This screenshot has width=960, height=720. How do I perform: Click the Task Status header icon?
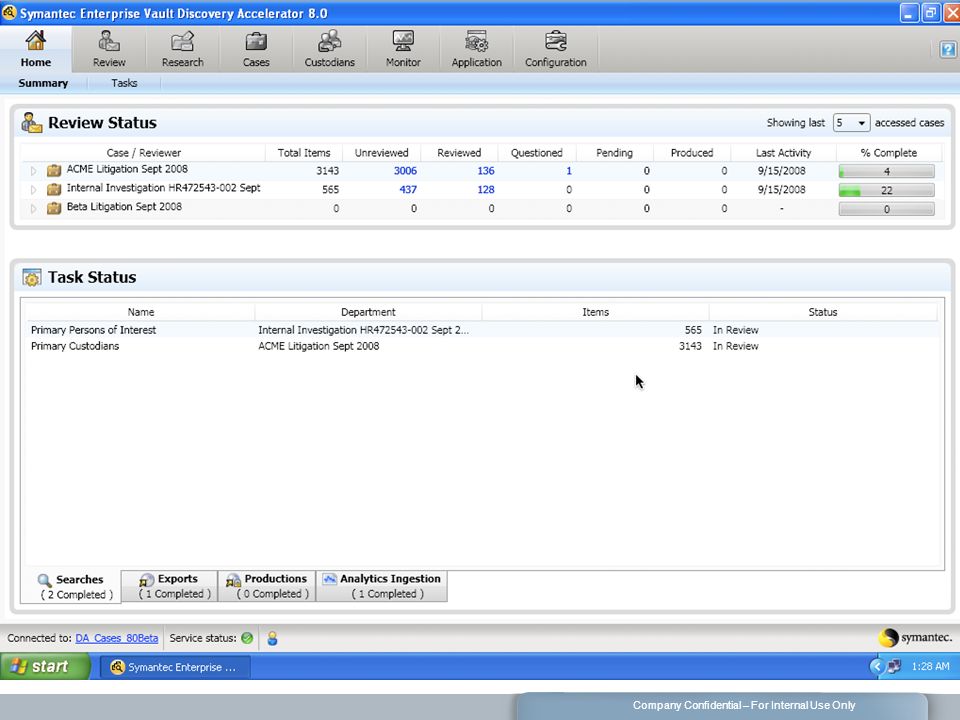point(32,277)
